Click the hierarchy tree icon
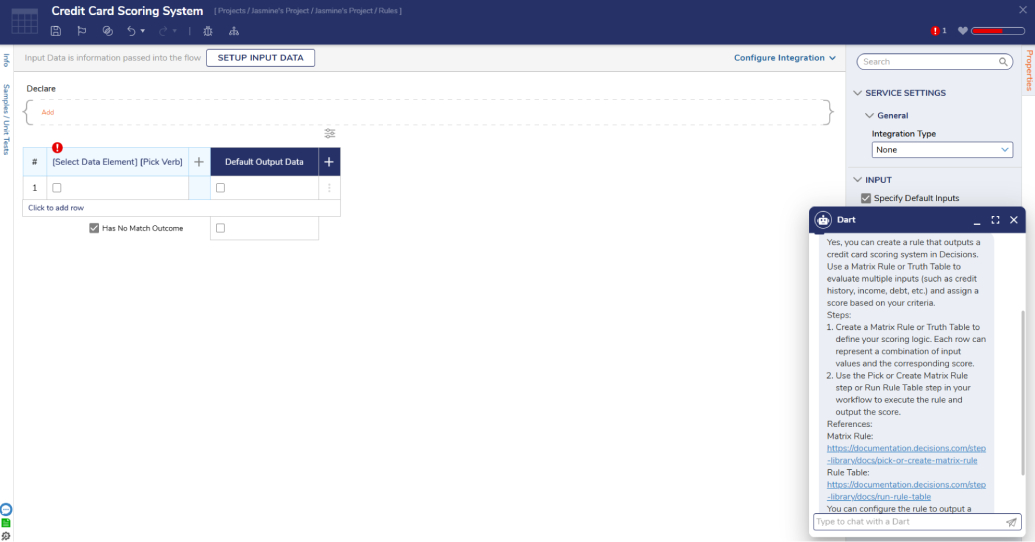This screenshot has width=1035, height=542. coord(234,31)
